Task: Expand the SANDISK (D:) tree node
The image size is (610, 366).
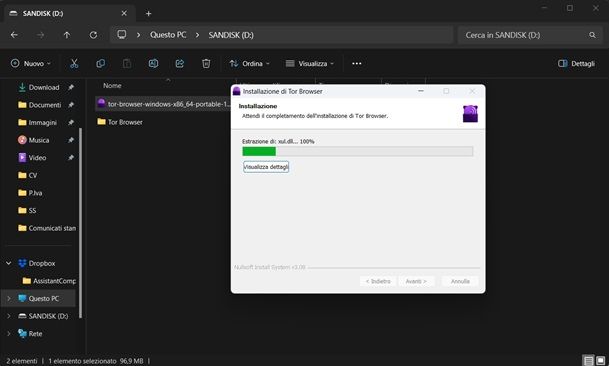Action: (9, 316)
